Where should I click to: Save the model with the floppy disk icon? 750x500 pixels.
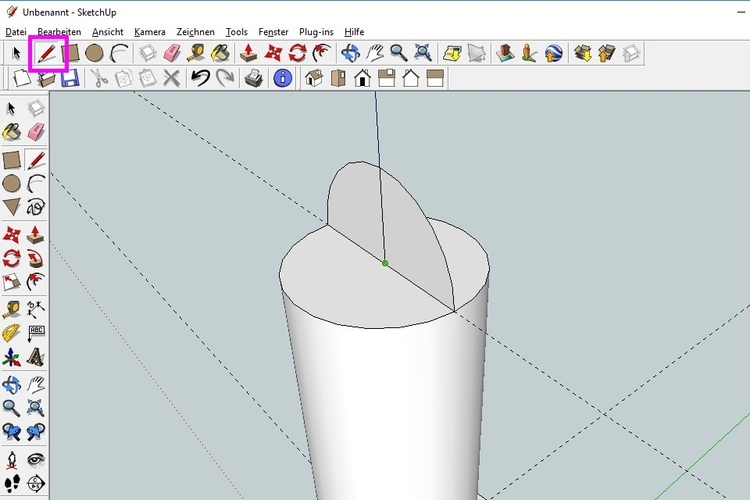[x=70, y=78]
